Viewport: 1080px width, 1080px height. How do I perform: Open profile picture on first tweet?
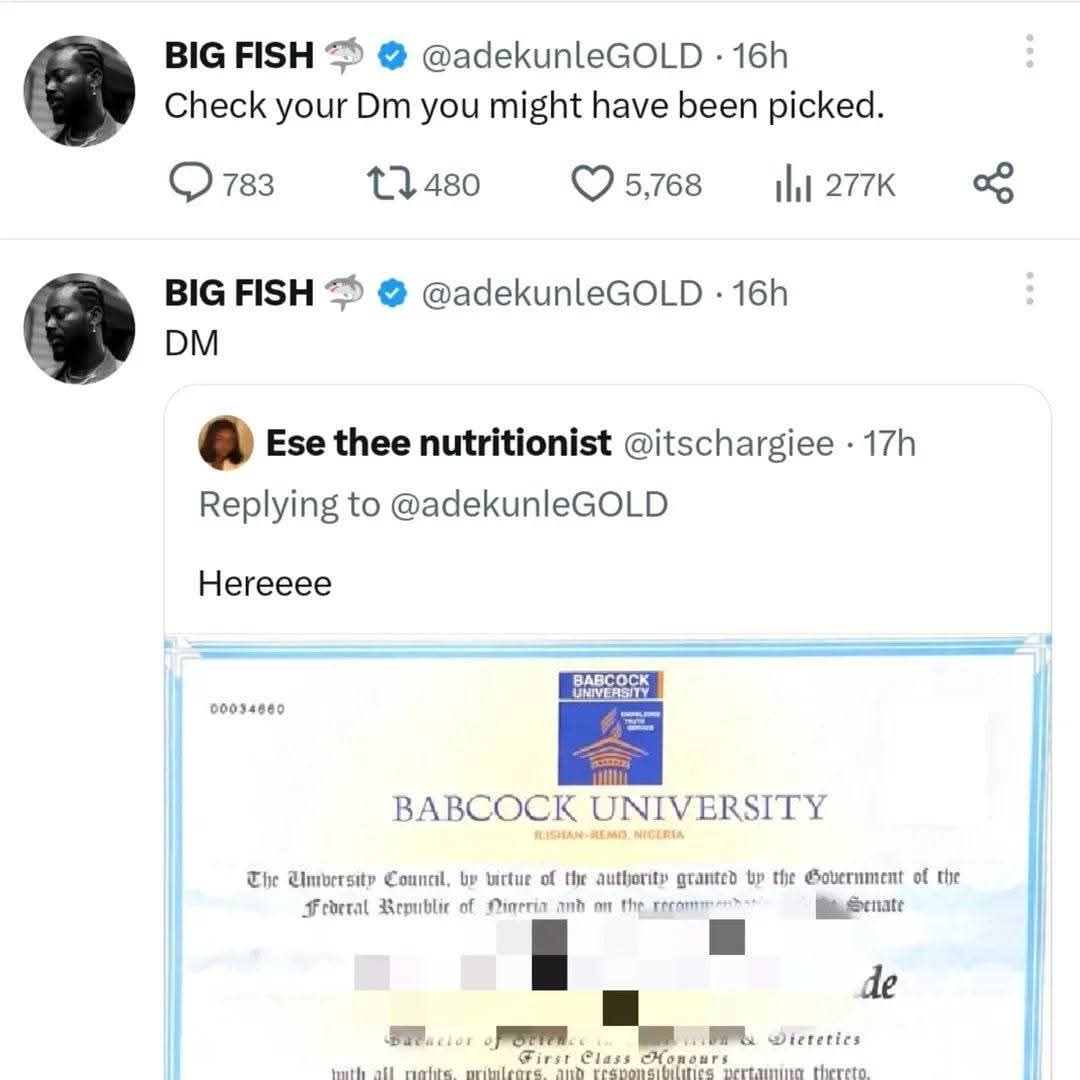pos(79,91)
